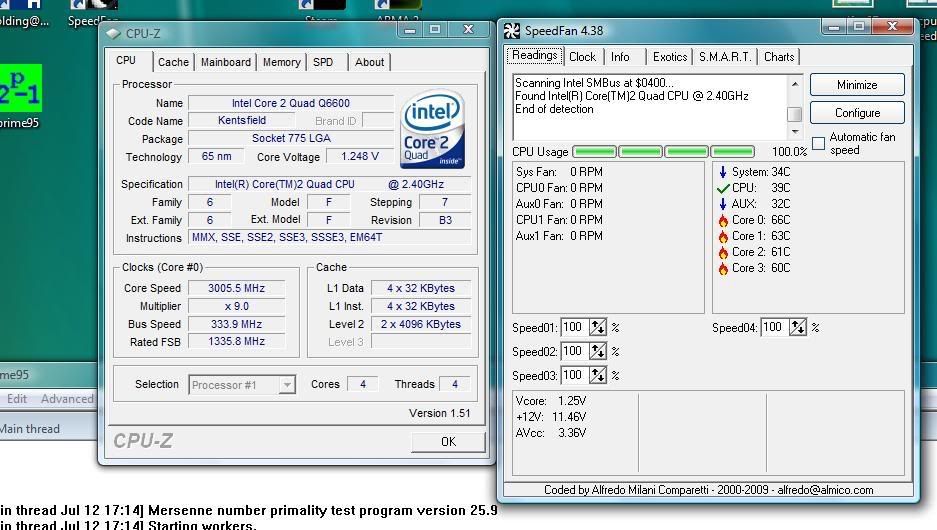The image size is (937, 530).
Task: Click the Main thread title in Prime95
Action: coord(30,428)
